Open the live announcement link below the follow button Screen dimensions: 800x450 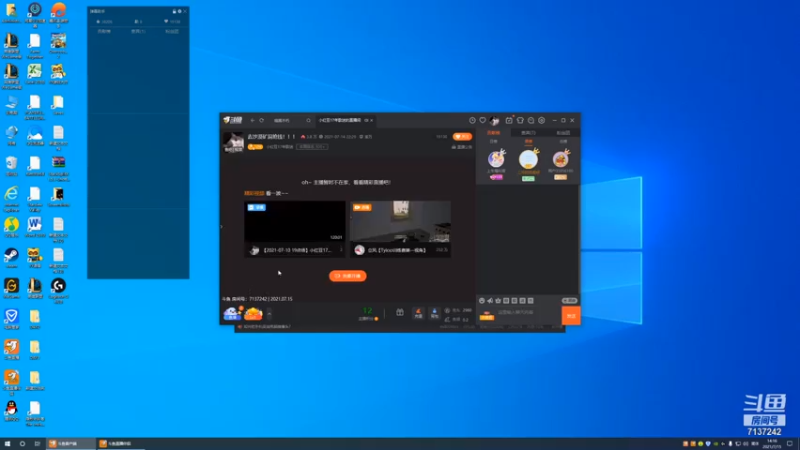click(462, 147)
